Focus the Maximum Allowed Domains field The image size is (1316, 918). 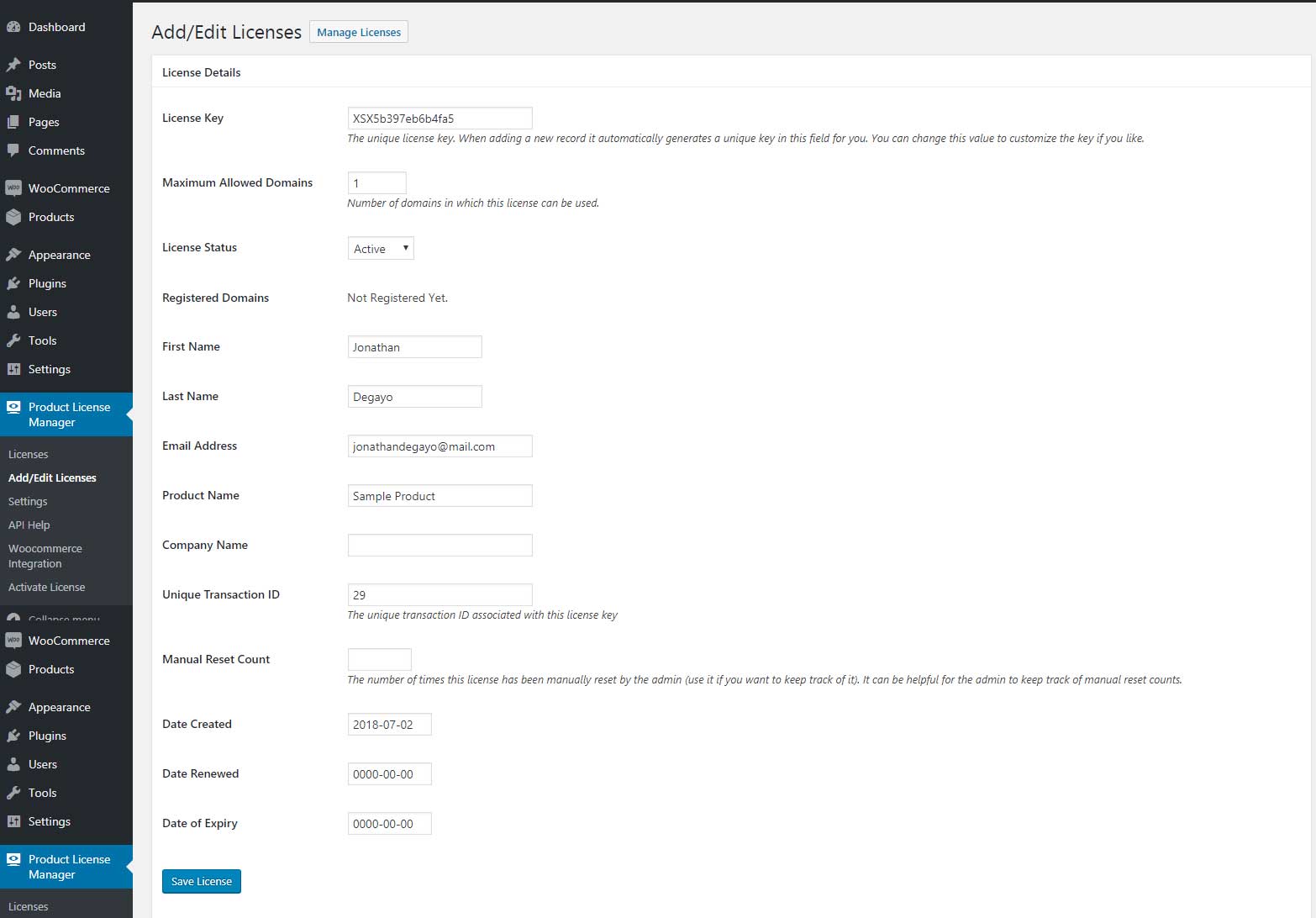[376, 183]
